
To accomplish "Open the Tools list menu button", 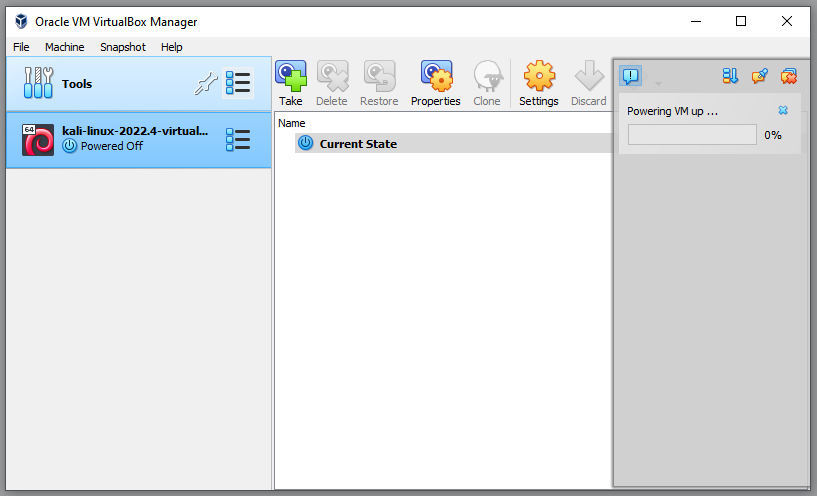I will pyautogui.click(x=238, y=85).
